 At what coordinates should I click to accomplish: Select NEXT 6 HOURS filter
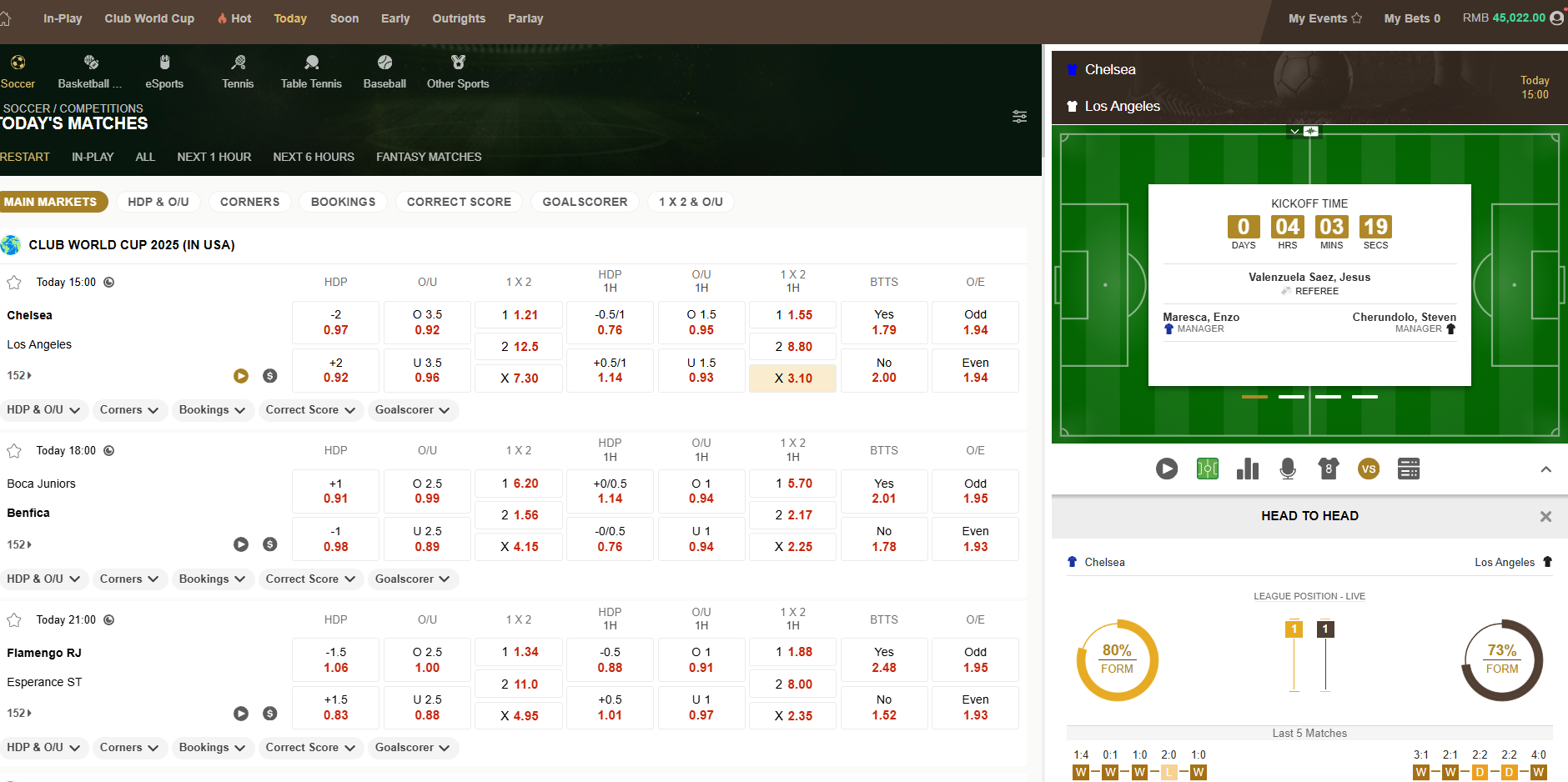(314, 157)
